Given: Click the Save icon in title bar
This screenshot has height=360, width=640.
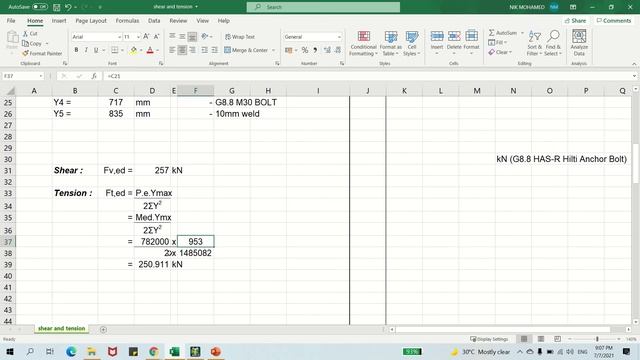Looking at the screenshot, I should [x=57, y=7].
